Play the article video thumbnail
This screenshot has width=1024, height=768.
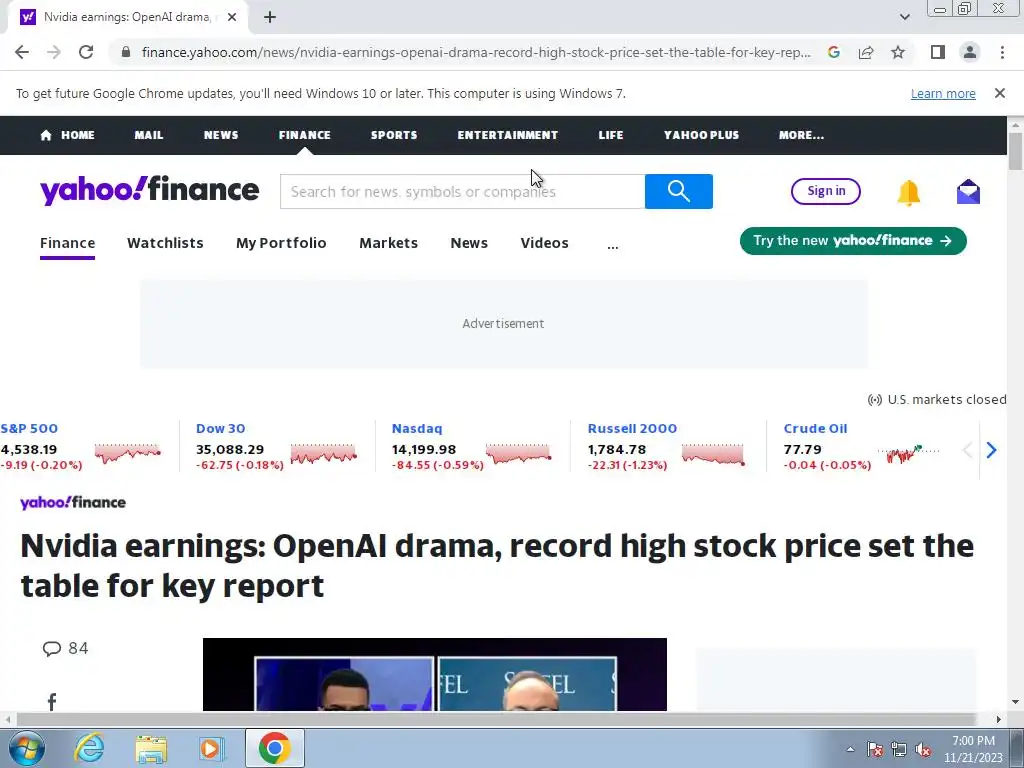pos(435,675)
